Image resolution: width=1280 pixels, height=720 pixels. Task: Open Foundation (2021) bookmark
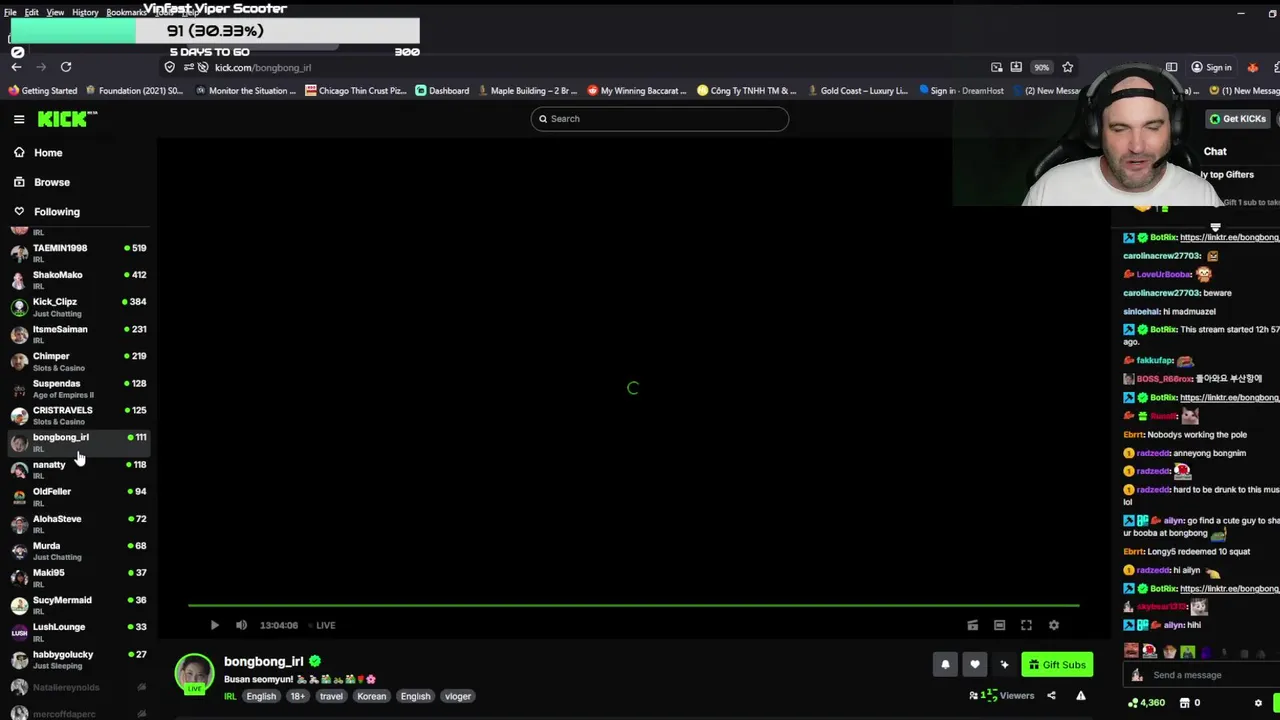134,91
